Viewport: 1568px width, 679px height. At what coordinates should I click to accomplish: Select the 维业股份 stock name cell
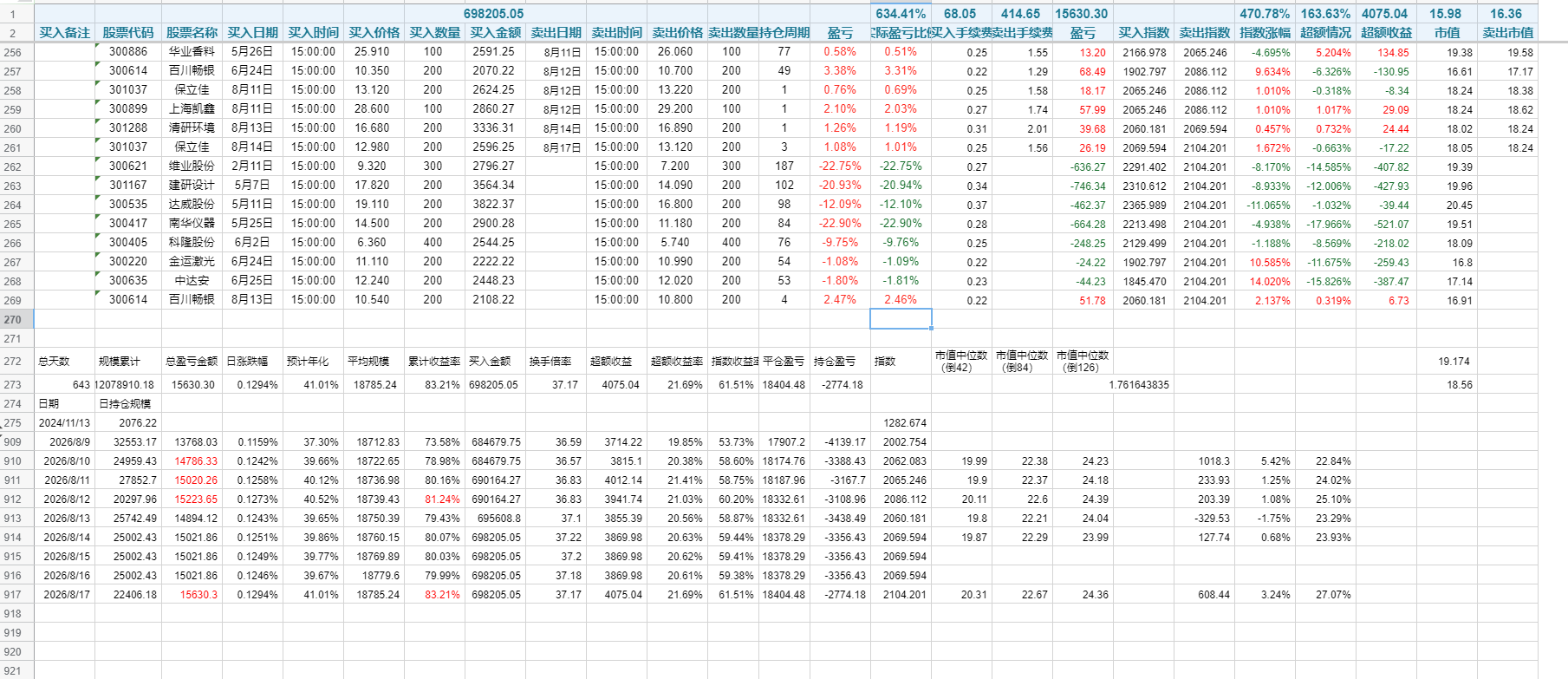(x=192, y=166)
